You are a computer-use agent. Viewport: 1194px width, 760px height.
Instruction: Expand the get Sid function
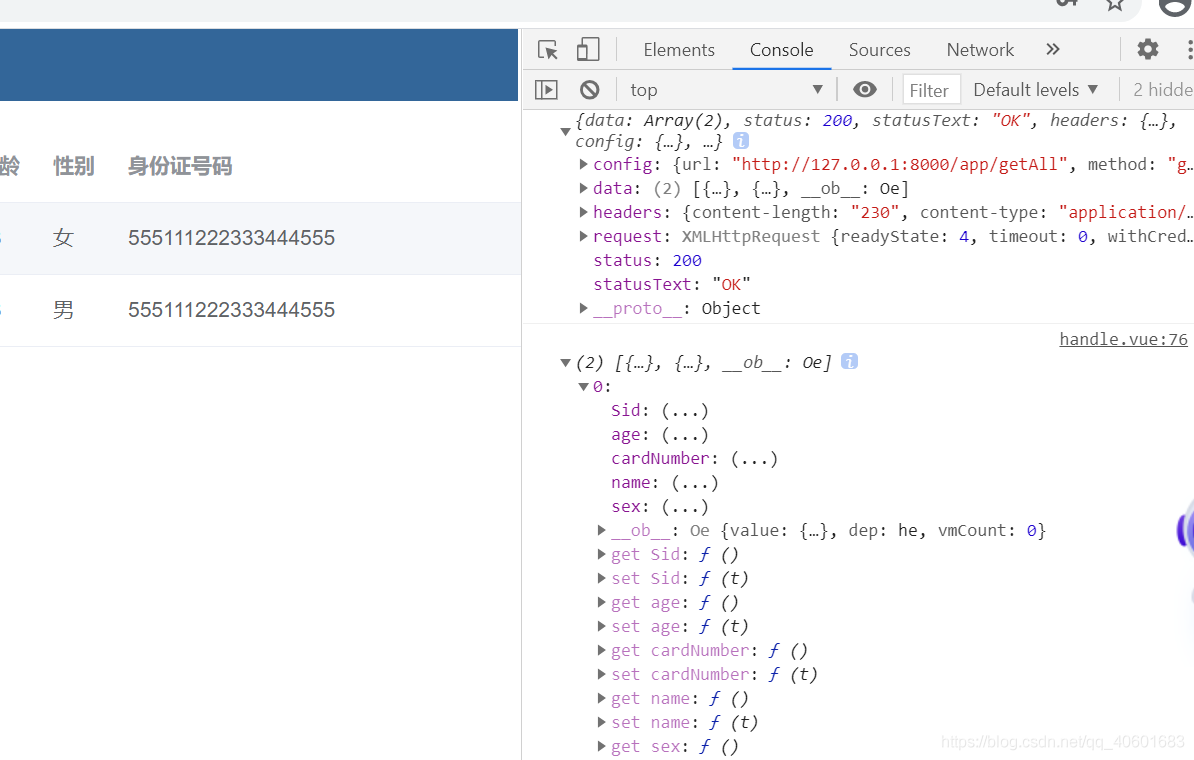(602, 554)
